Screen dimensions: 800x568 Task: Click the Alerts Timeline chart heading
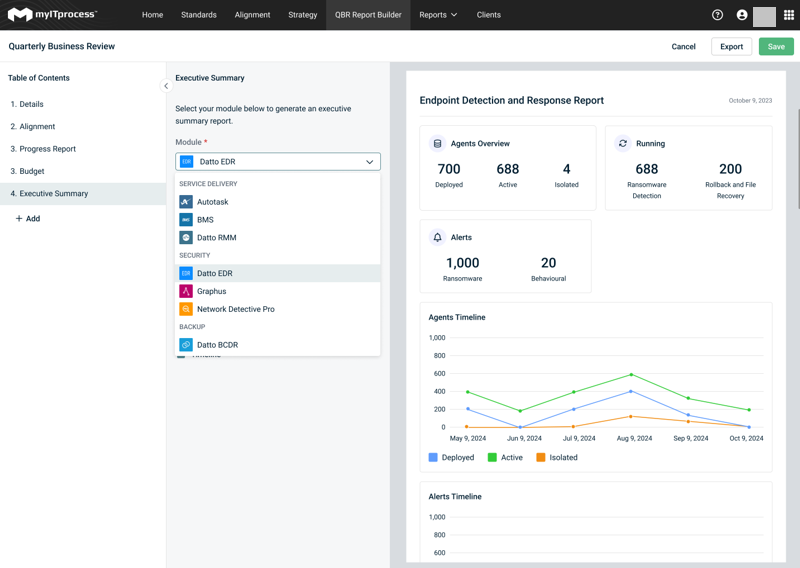(x=455, y=497)
